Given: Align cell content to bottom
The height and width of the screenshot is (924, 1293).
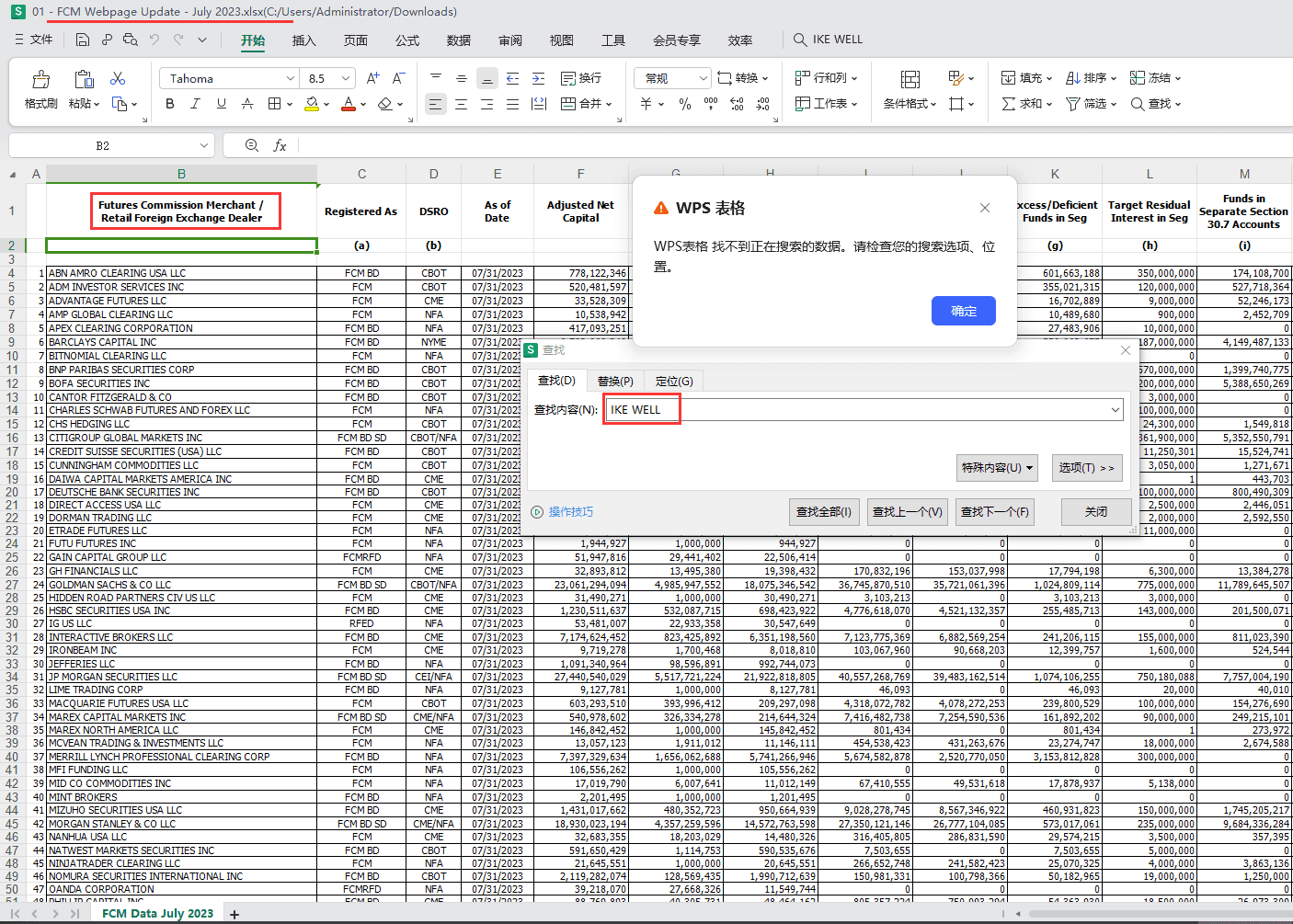Looking at the screenshot, I should pos(487,78).
